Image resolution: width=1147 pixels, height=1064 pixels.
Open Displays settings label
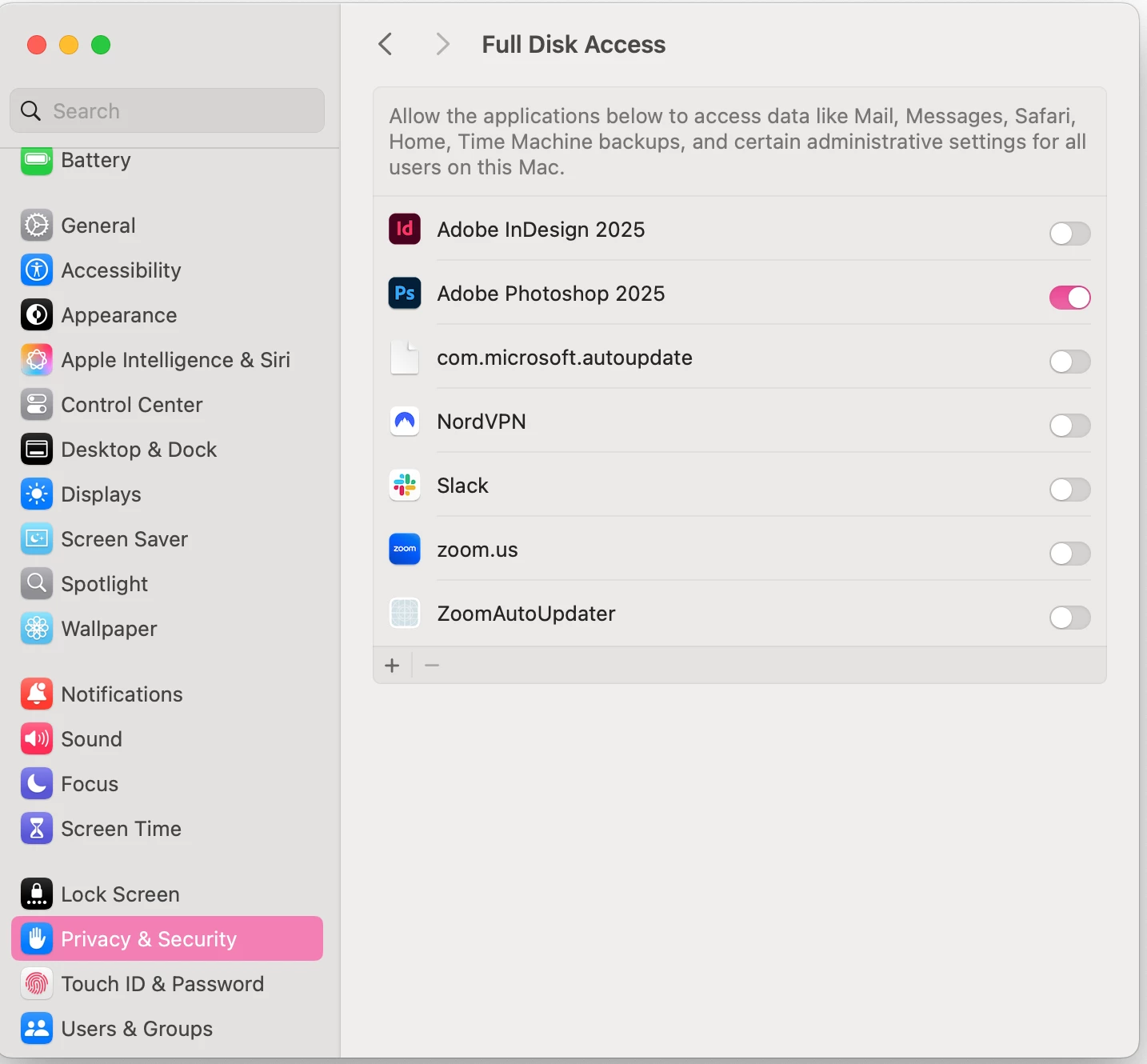pyautogui.click(x=102, y=494)
